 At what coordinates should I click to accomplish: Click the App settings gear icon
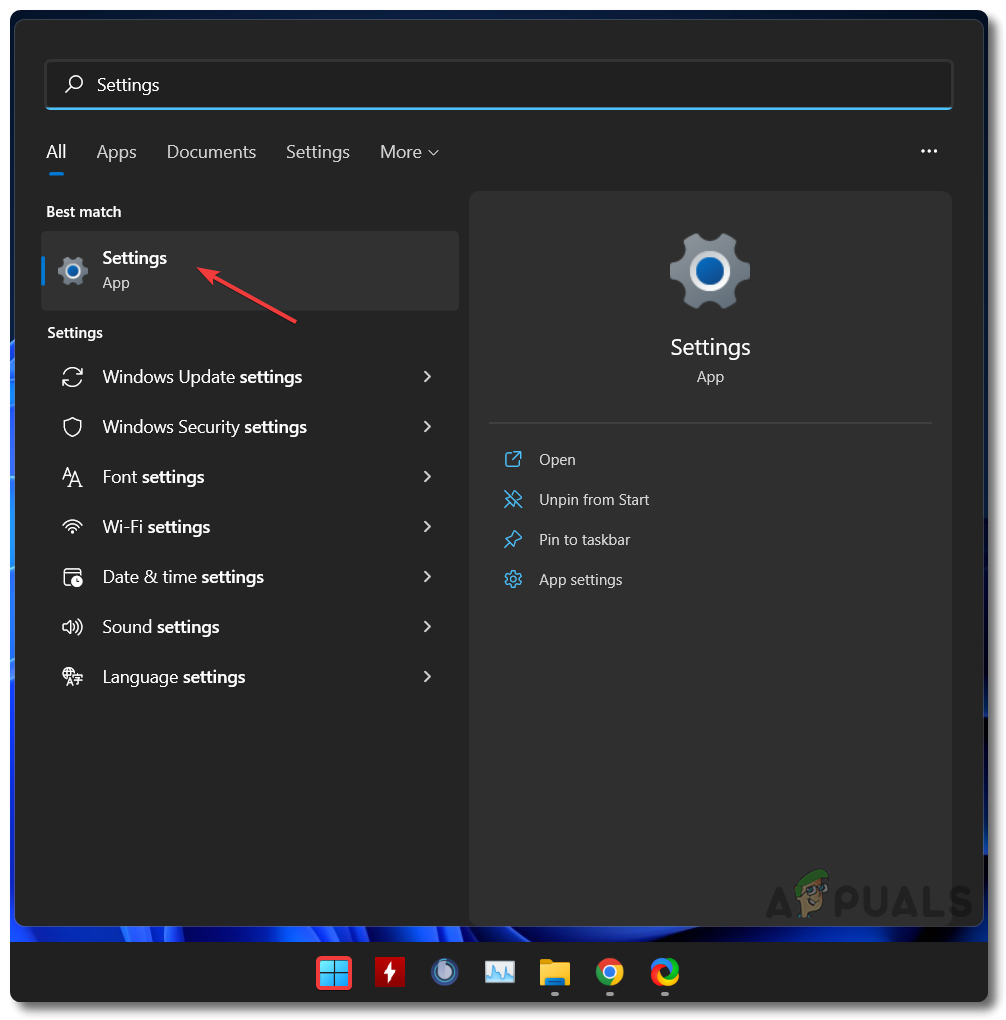[513, 579]
